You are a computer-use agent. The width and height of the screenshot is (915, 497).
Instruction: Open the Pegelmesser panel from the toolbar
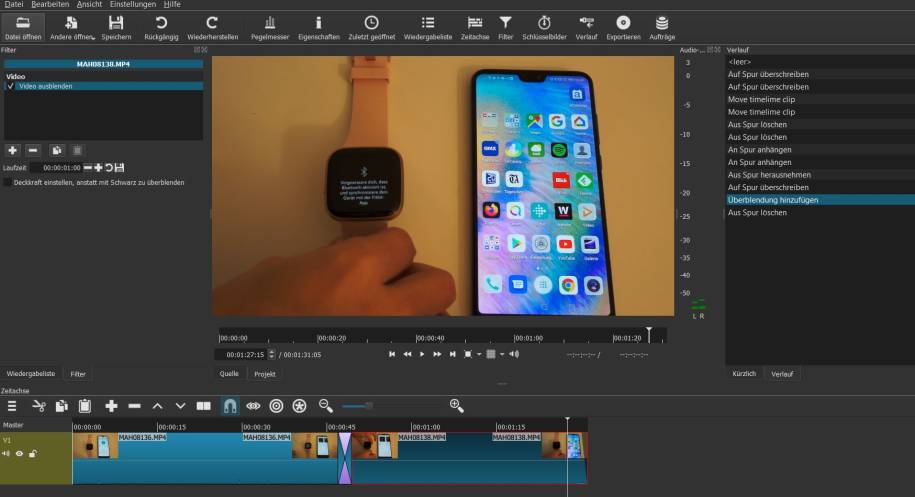point(270,27)
